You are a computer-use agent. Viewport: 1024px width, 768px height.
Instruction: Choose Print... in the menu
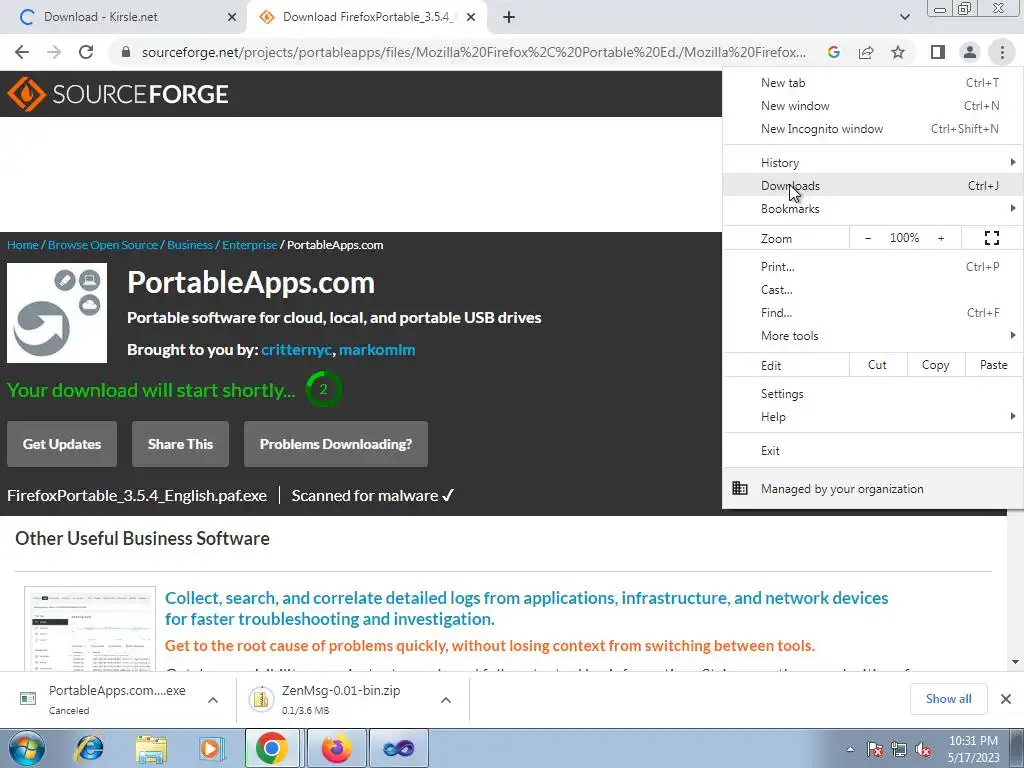point(873,266)
